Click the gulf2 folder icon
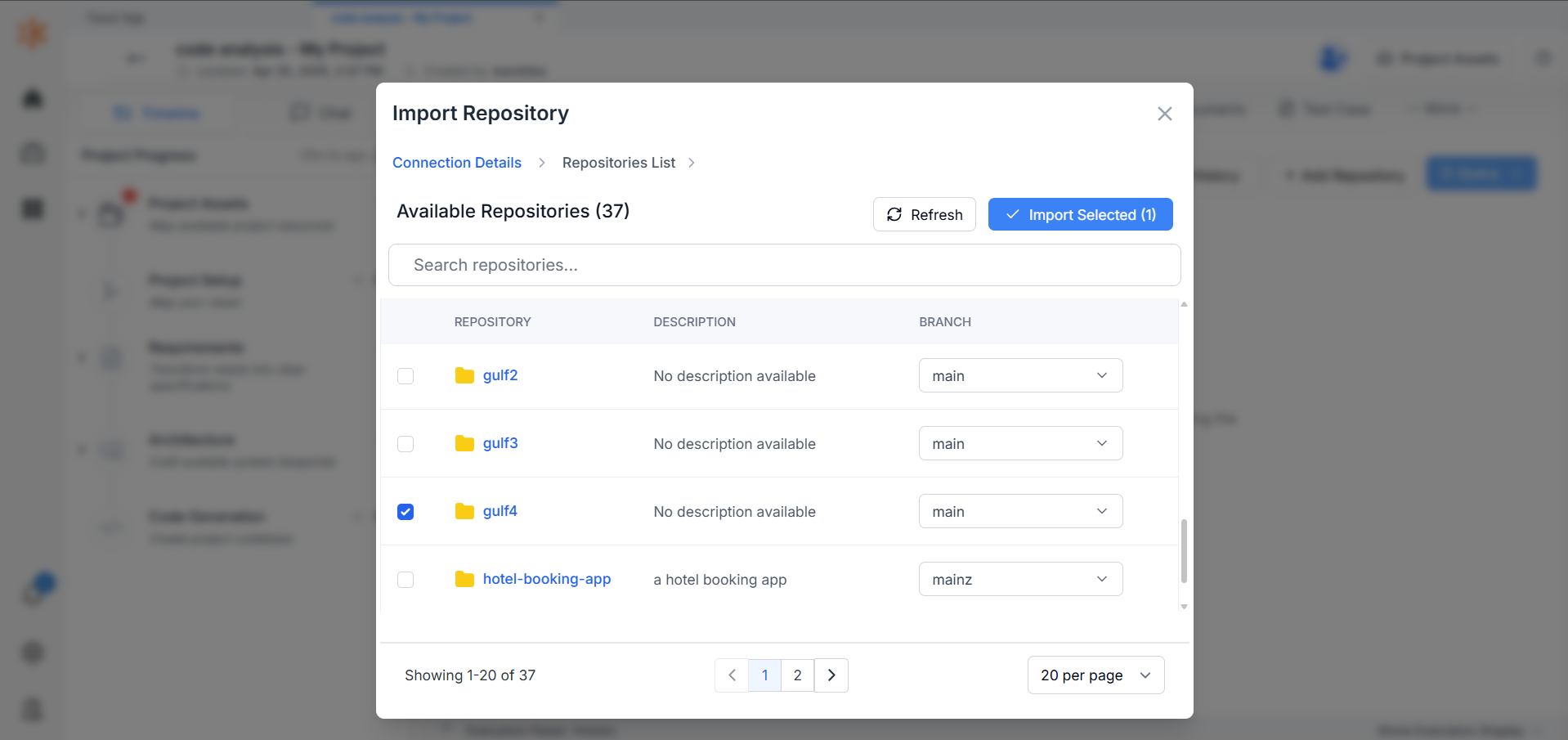The width and height of the screenshot is (1568, 740). click(x=464, y=375)
